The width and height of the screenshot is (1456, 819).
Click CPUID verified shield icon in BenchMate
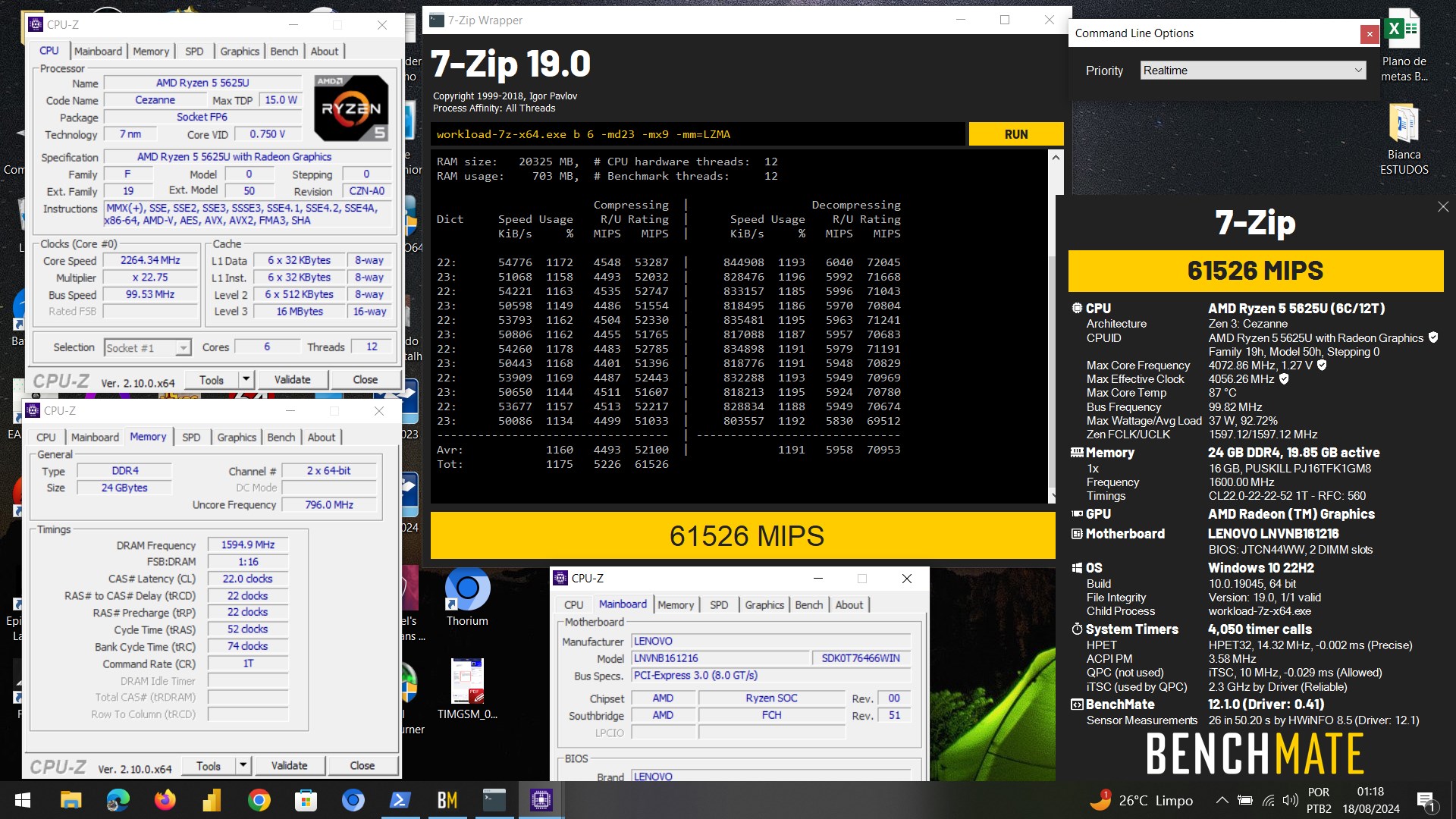[x=1433, y=337]
